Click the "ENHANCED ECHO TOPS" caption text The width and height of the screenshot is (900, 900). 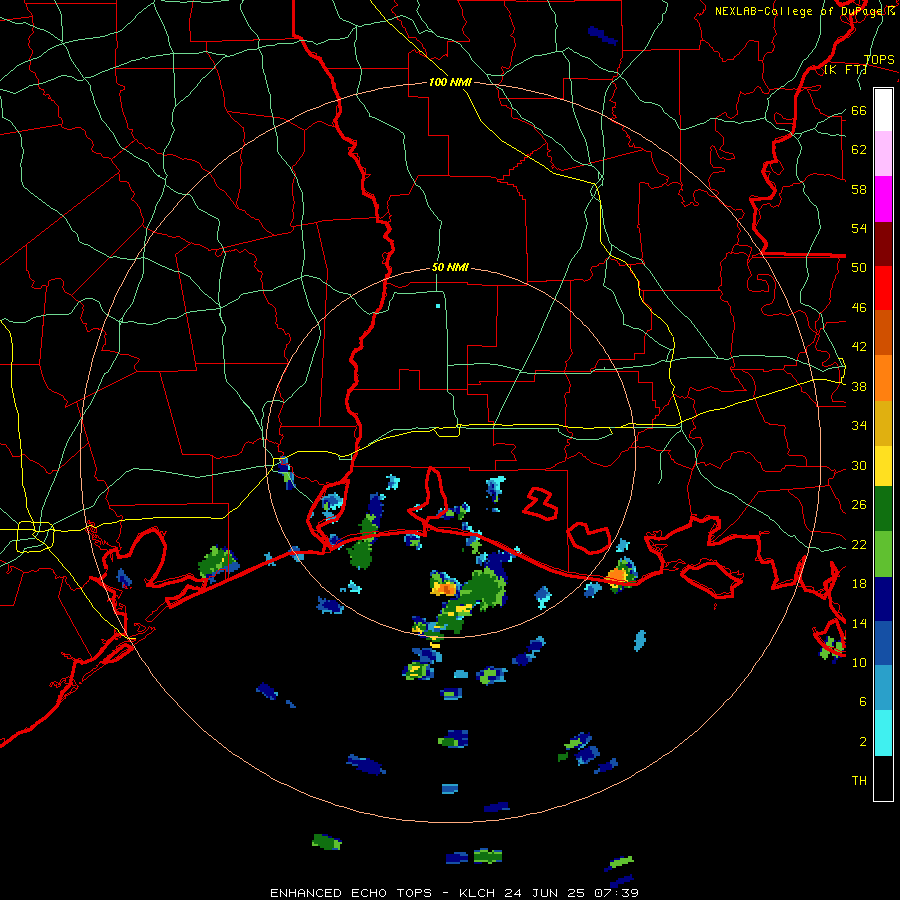tap(351, 893)
